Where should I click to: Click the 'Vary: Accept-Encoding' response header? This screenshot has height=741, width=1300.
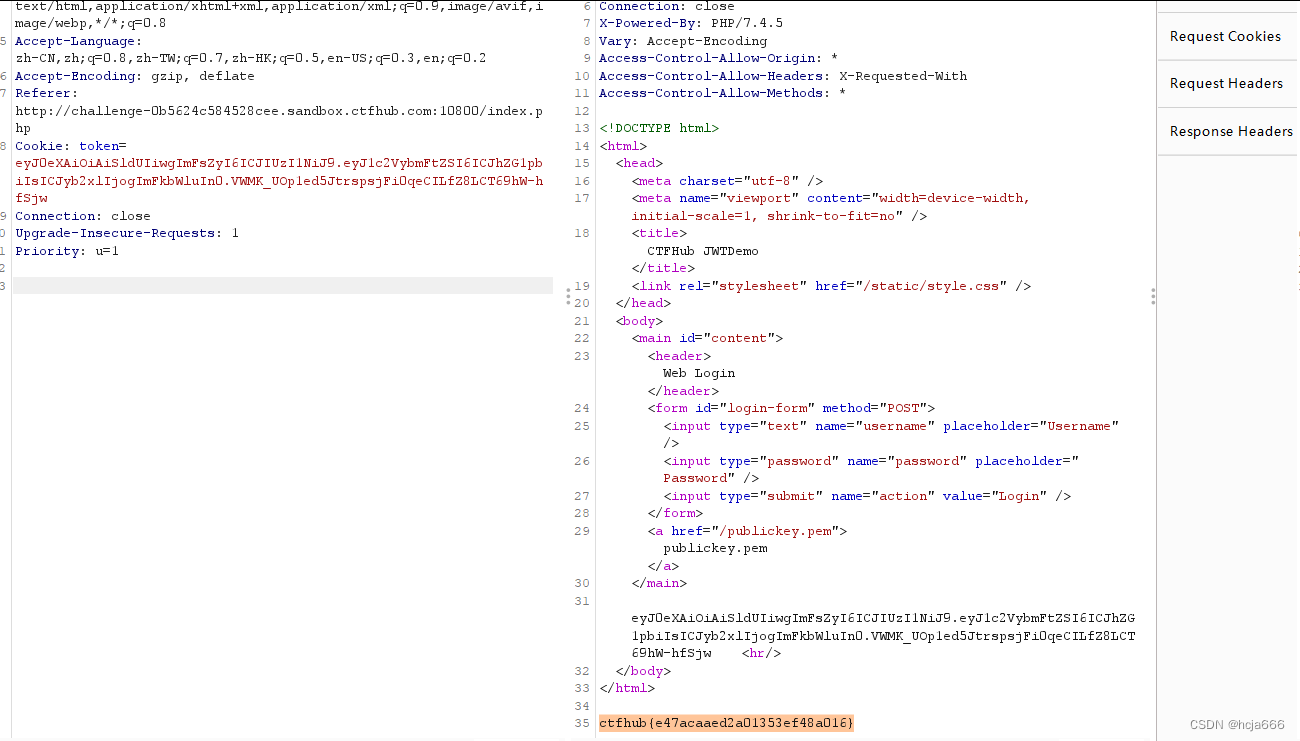click(x=683, y=41)
